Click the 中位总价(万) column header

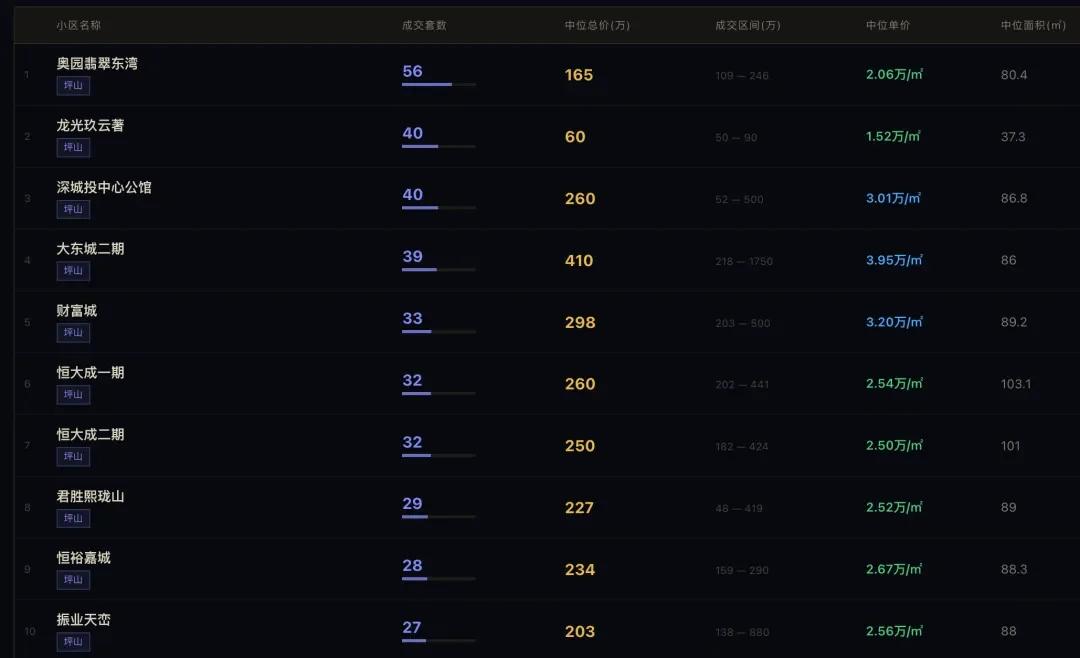[x=597, y=25]
